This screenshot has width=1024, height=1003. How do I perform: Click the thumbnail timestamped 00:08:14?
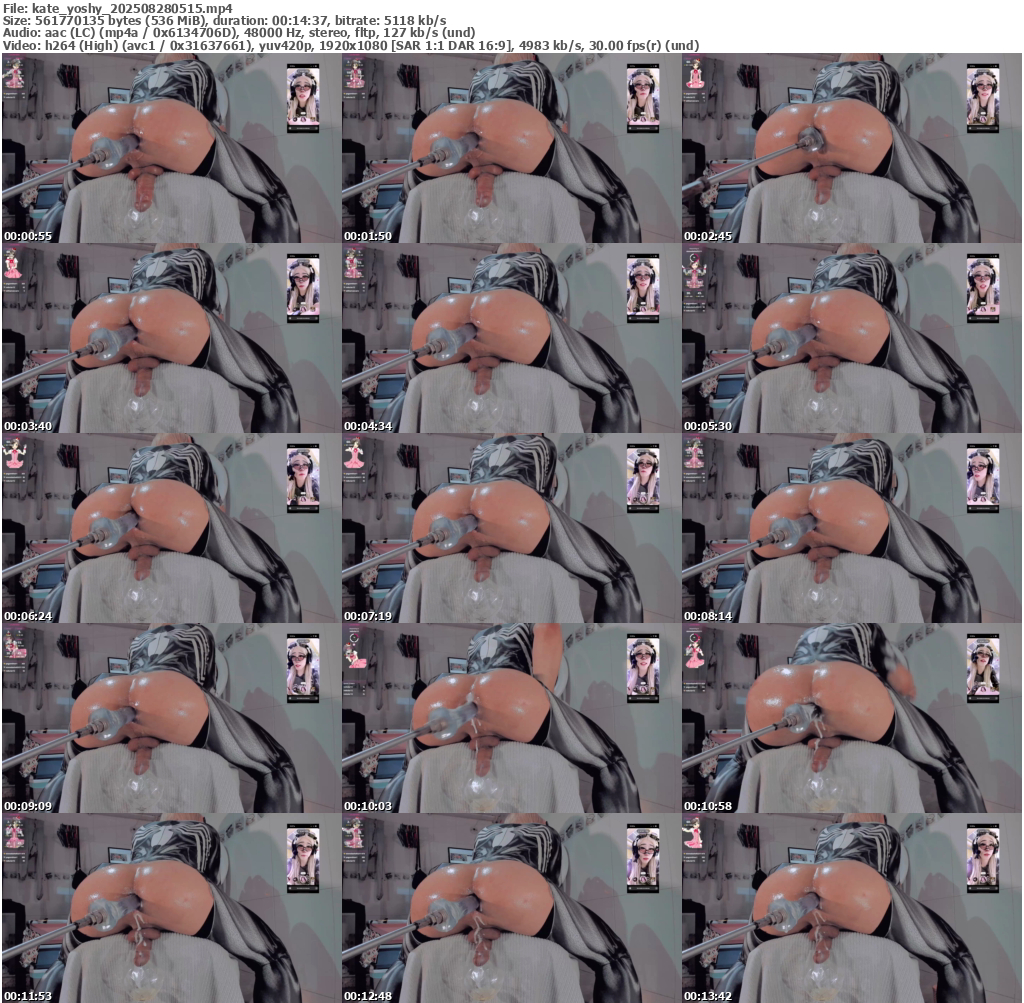point(851,529)
